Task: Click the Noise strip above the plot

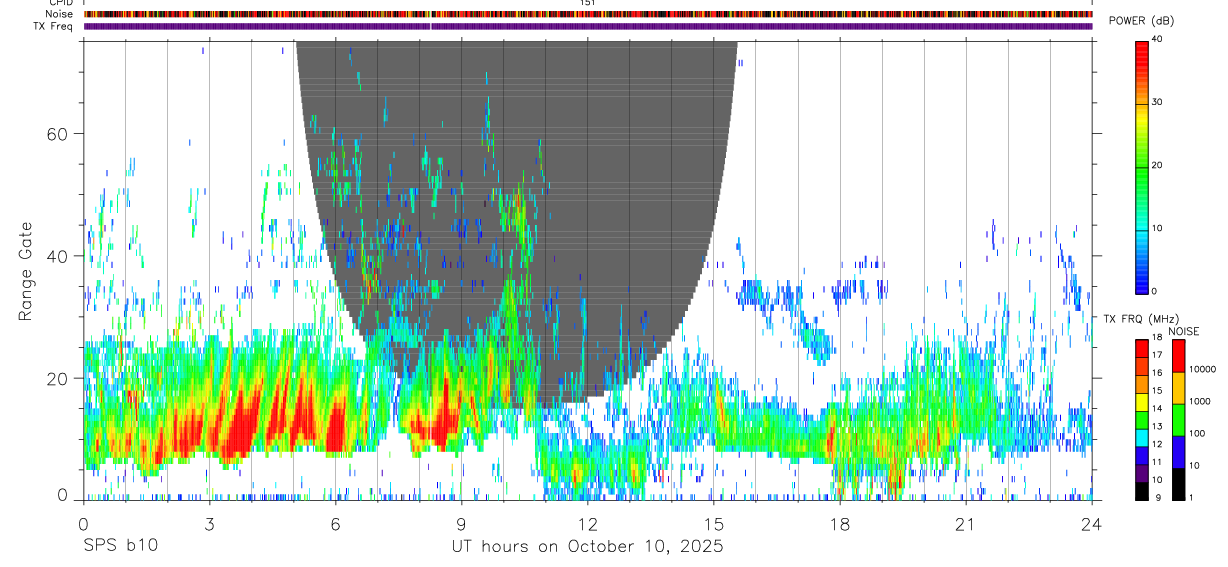Action: coord(588,14)
